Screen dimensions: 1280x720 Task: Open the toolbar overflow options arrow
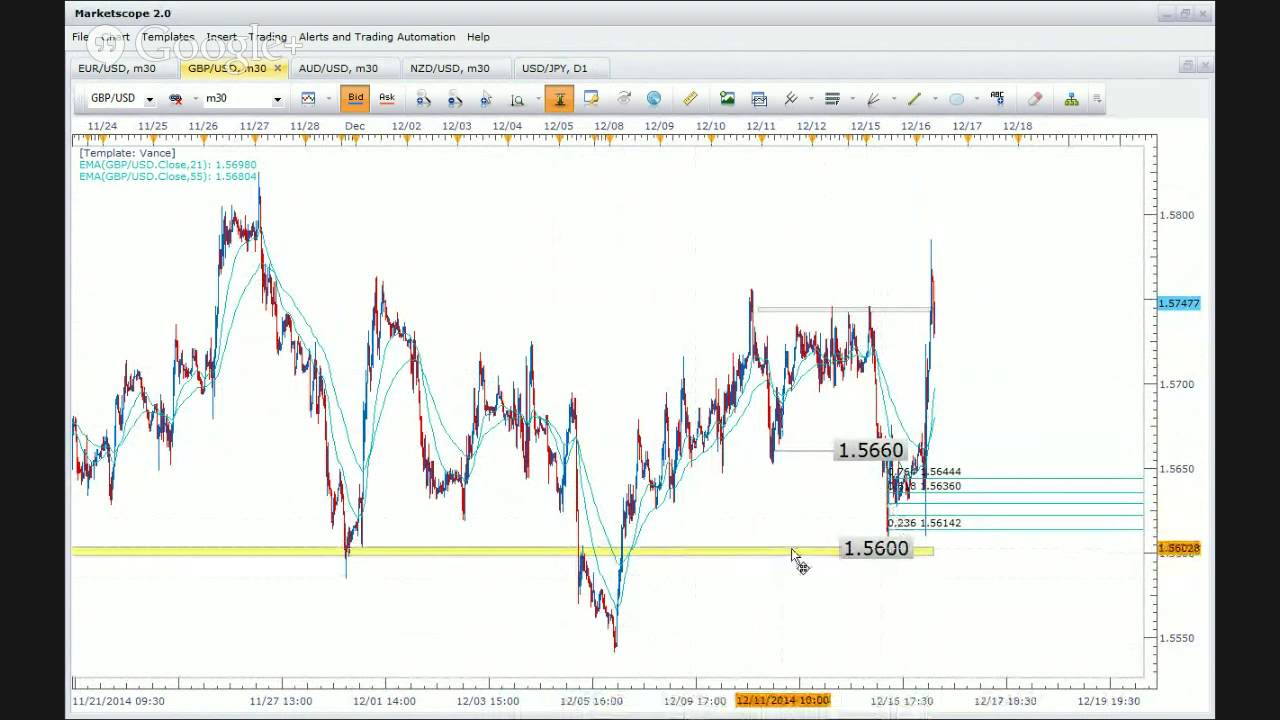click(x=1097, y=98)
